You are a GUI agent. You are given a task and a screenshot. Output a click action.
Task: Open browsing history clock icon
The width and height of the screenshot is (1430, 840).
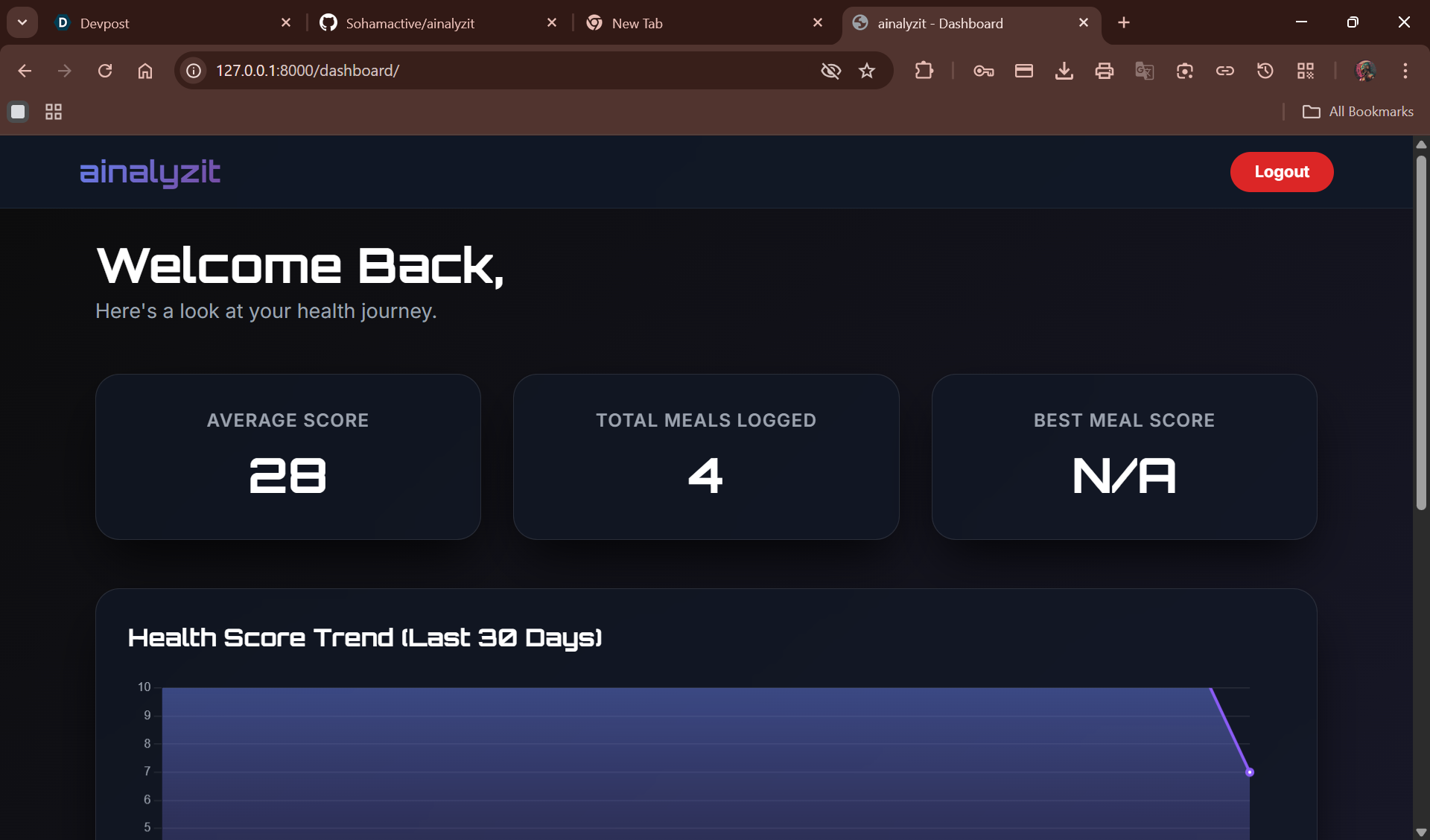coord(1265,71)
